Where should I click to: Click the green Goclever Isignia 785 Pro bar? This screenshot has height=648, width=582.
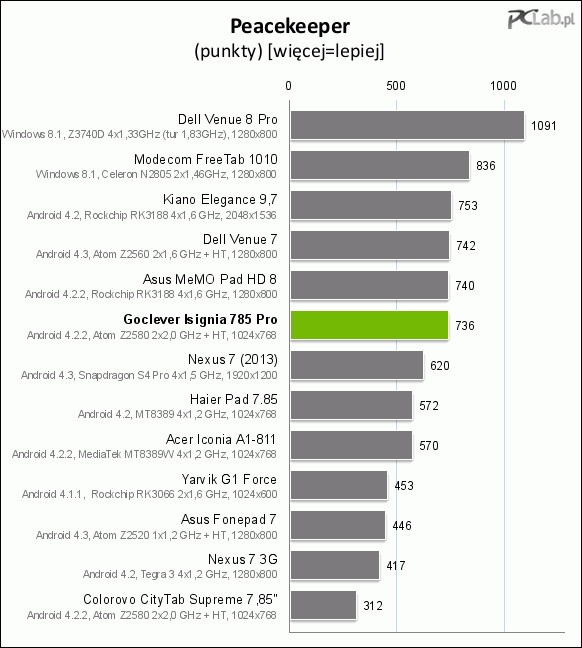pos(369,325)
